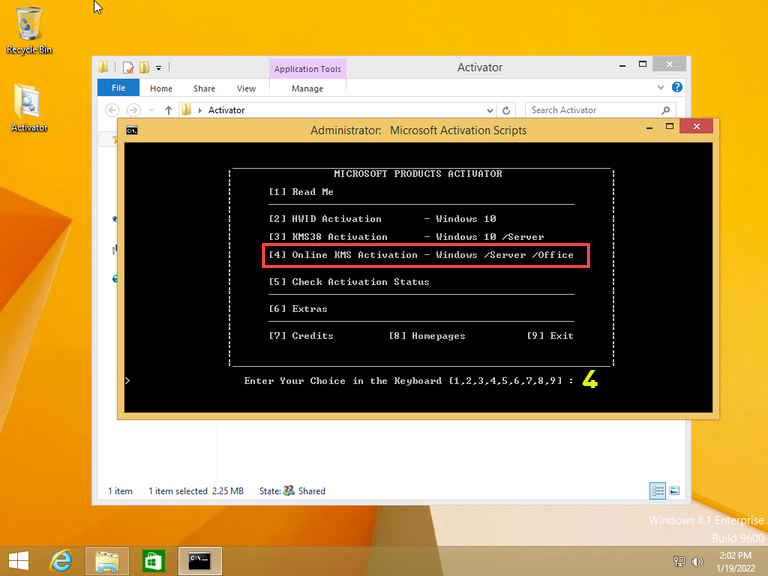Close the Microsoft Activation Scripts console window
The width and height of the screenshot is (768, 576).
pos(696,127)
